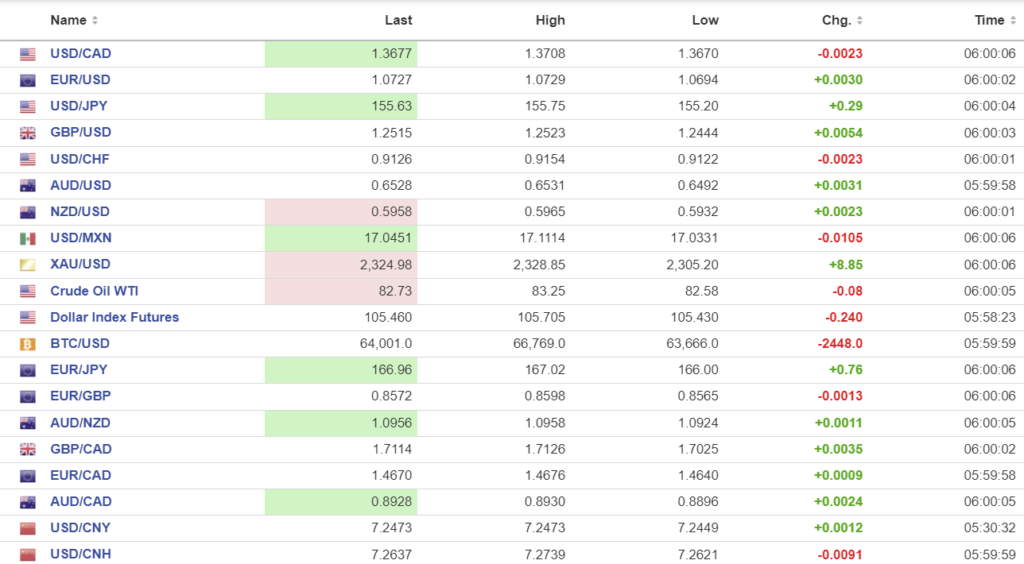Click the Mexico flag next to USD/MXN
Screen dimensions: 1024x564
point(28,239)
